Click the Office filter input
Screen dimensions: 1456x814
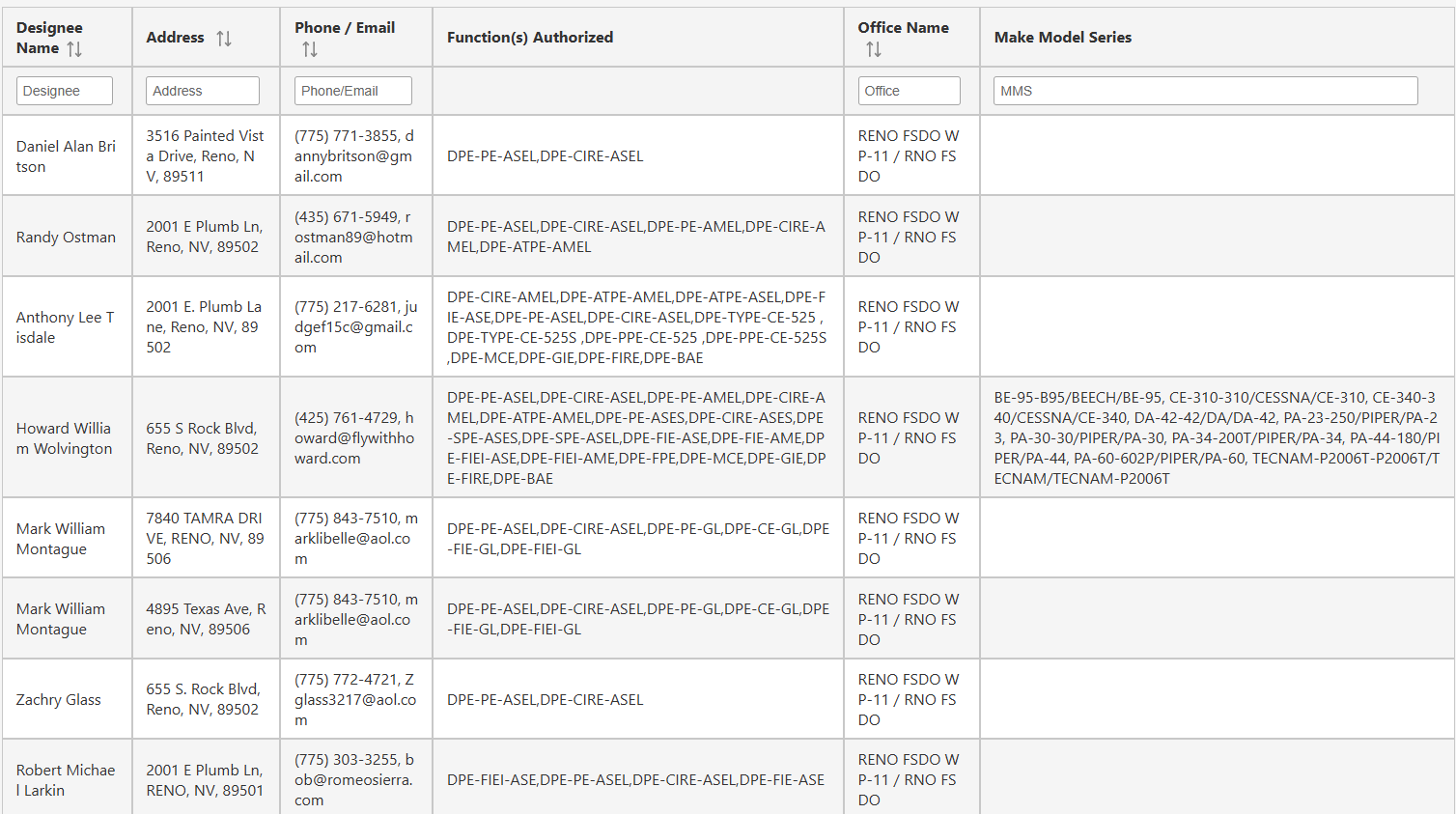909,91
